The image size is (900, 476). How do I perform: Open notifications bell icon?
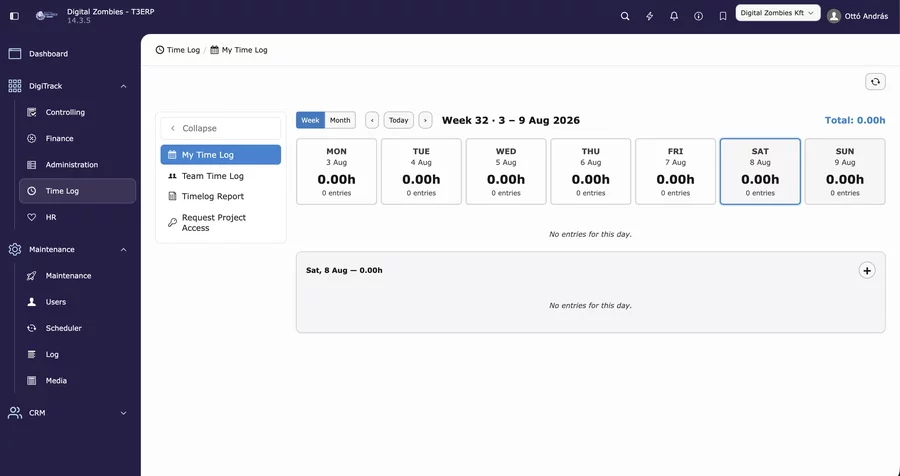coord(674,16)
